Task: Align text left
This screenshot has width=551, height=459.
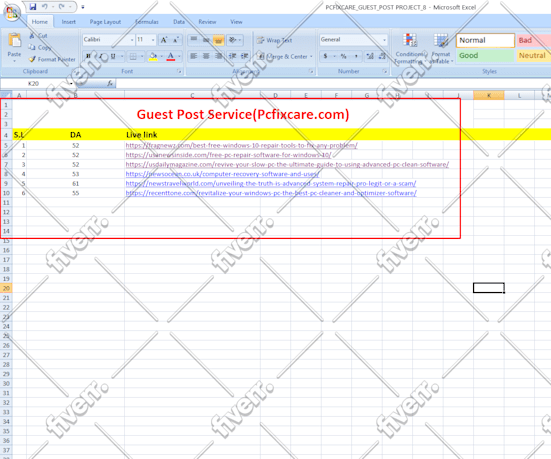Action: click(194, 56)
